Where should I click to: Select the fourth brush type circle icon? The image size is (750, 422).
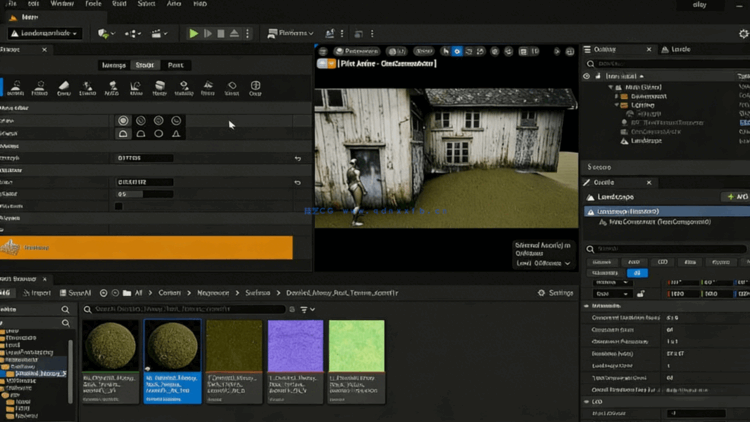pos(176,121)
